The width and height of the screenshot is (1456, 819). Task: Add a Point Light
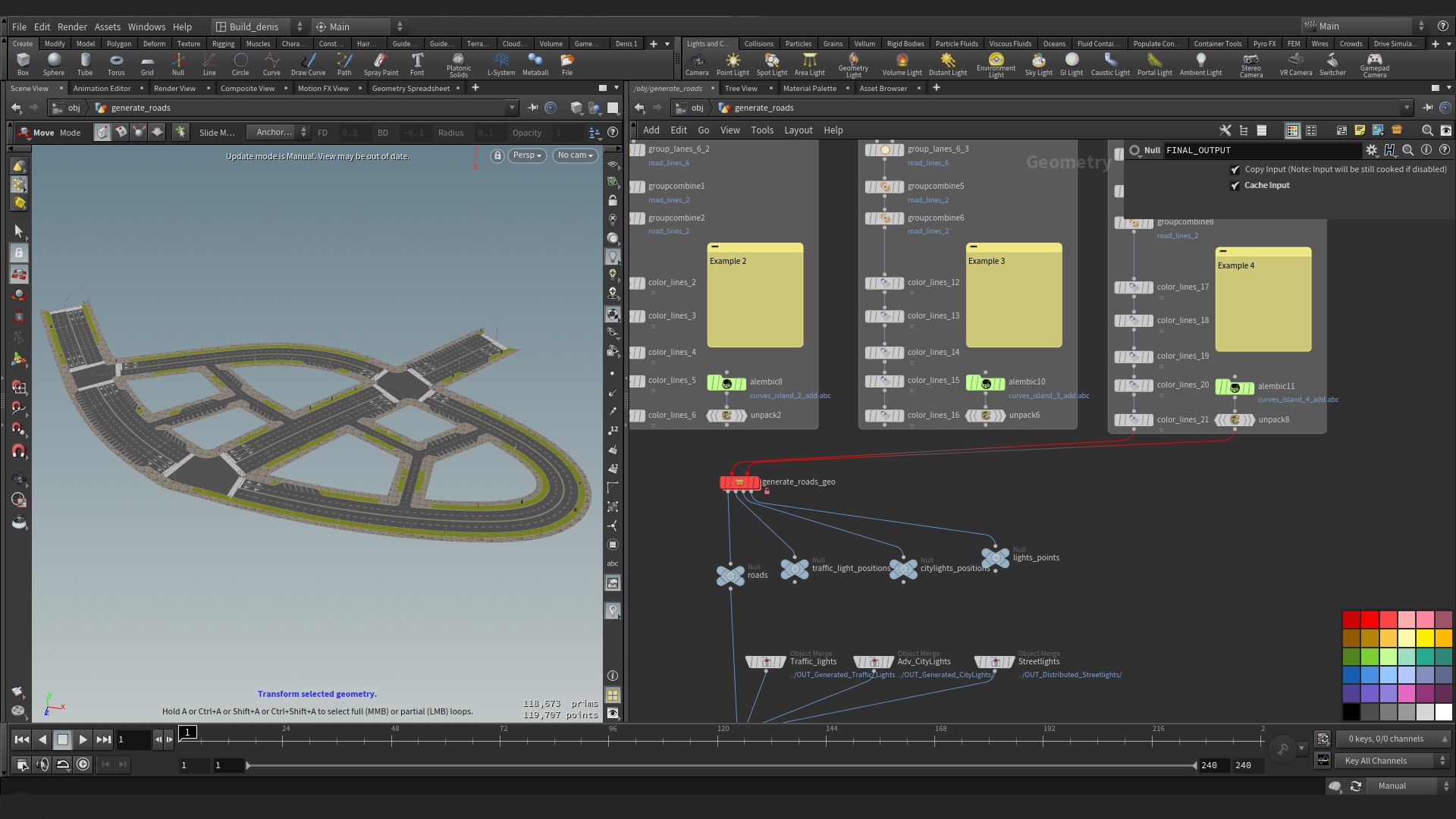(x=733, y=64)
